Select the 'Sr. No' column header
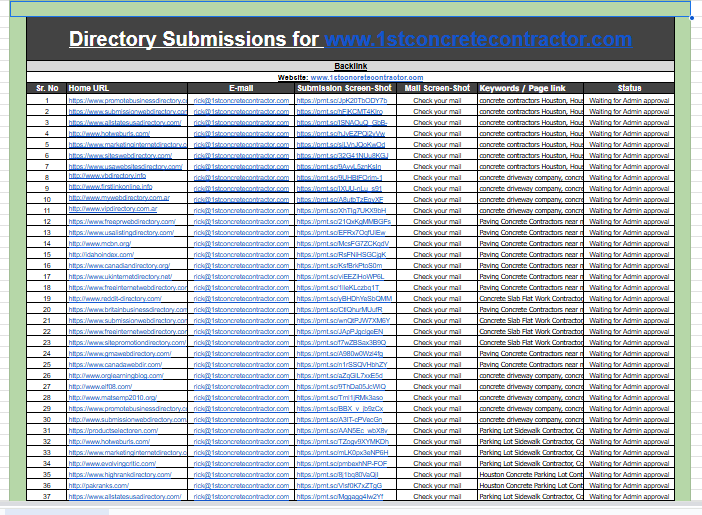This screenshot has height=515, width=702. point(47,88)
